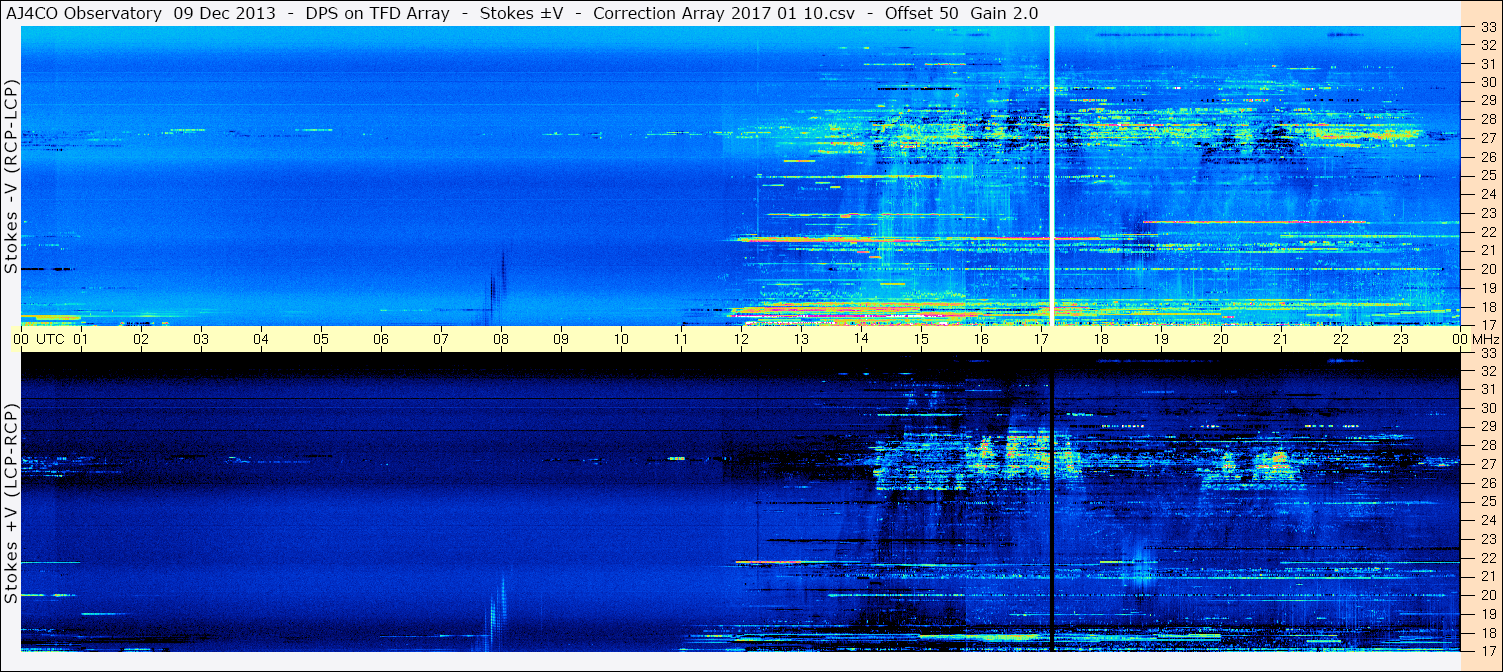Viewport: 1503px width, 672px height.
Task: Select the 21 hour mark on time axis
Action: click(1281, 339)
